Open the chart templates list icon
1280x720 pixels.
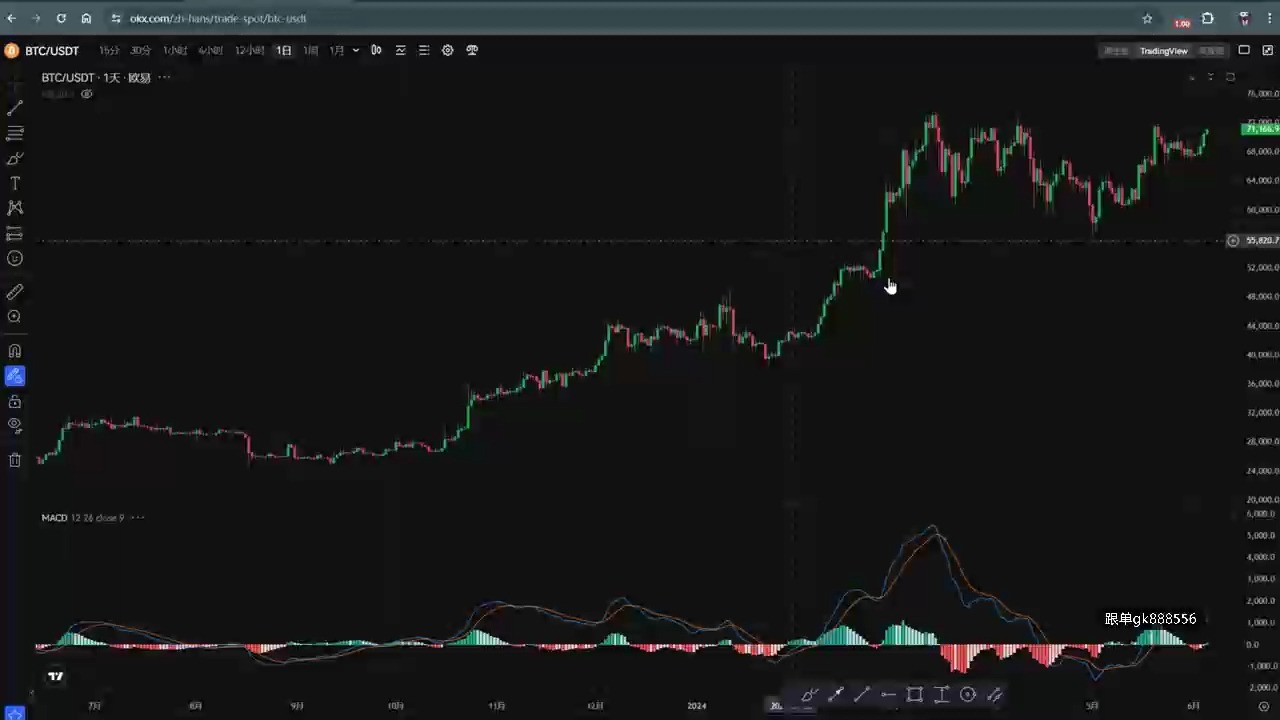tap(424, 50)
